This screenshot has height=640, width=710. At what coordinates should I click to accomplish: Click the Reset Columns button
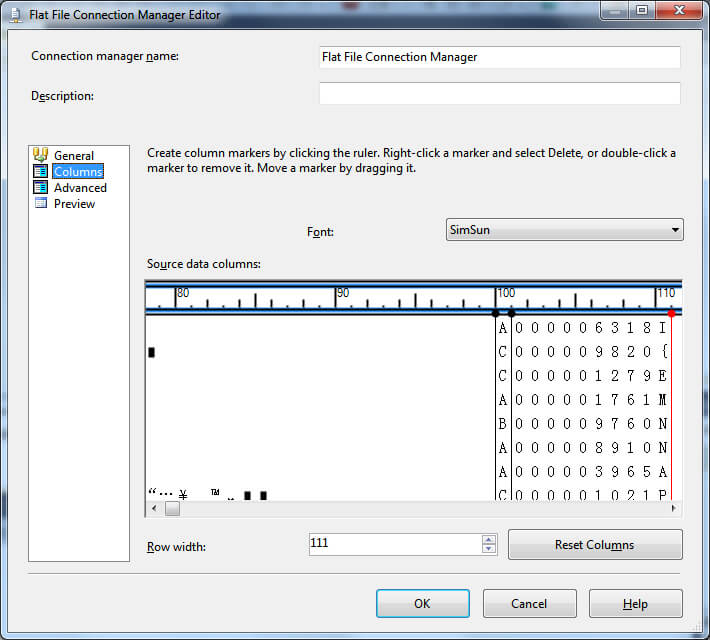click(x=595, y=544)
